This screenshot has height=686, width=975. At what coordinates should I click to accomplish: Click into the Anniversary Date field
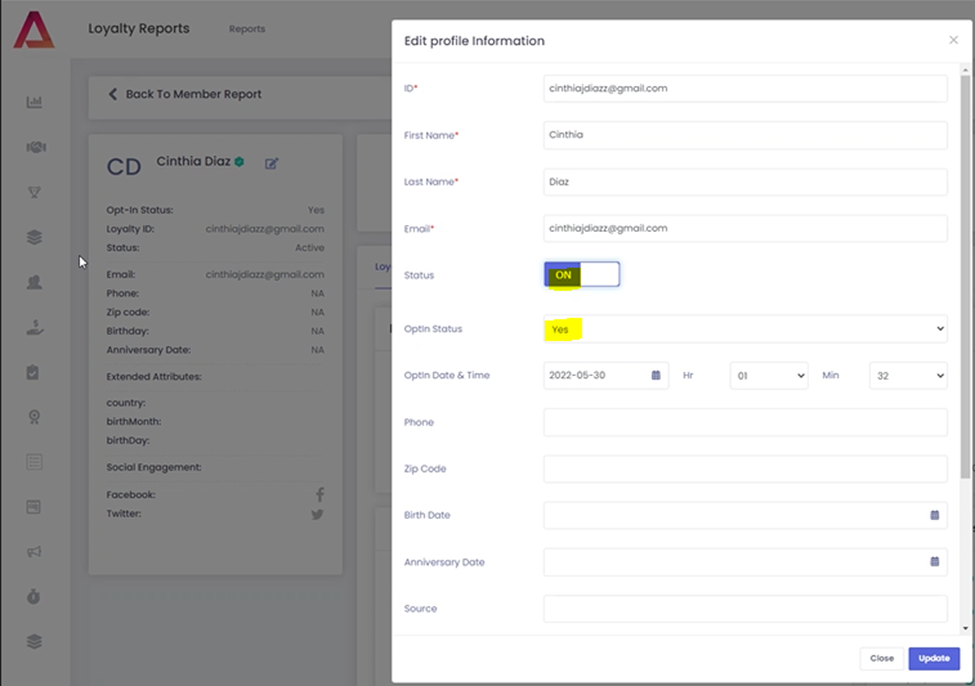click(x=745, y=562)
